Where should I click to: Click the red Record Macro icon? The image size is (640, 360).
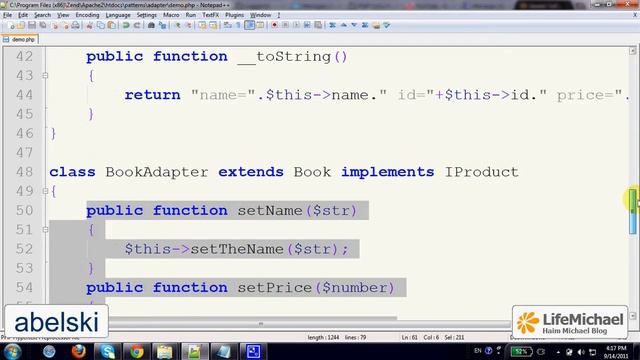[x=275, y=25]
